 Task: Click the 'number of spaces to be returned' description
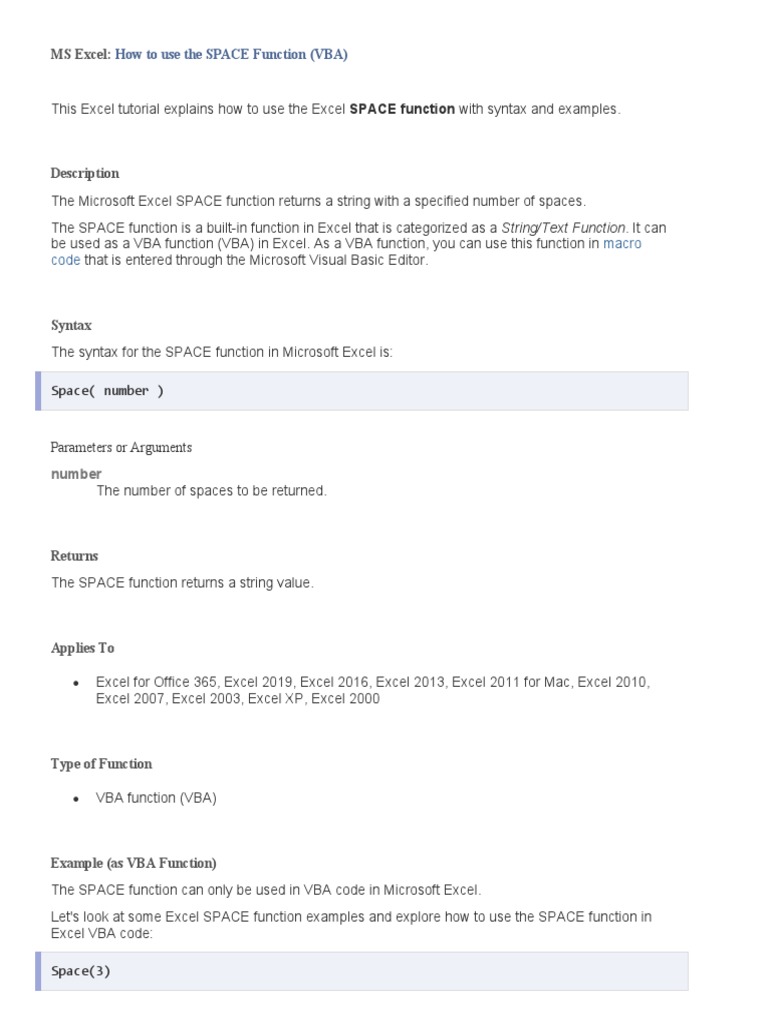coord(211,491)
